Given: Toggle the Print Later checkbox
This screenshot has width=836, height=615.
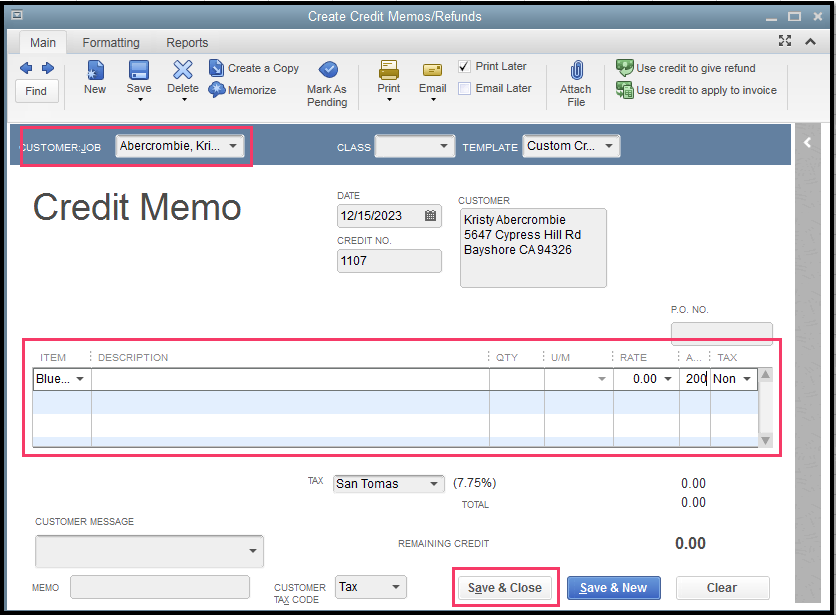Looking at the screenshot, I should pos(464,67).
